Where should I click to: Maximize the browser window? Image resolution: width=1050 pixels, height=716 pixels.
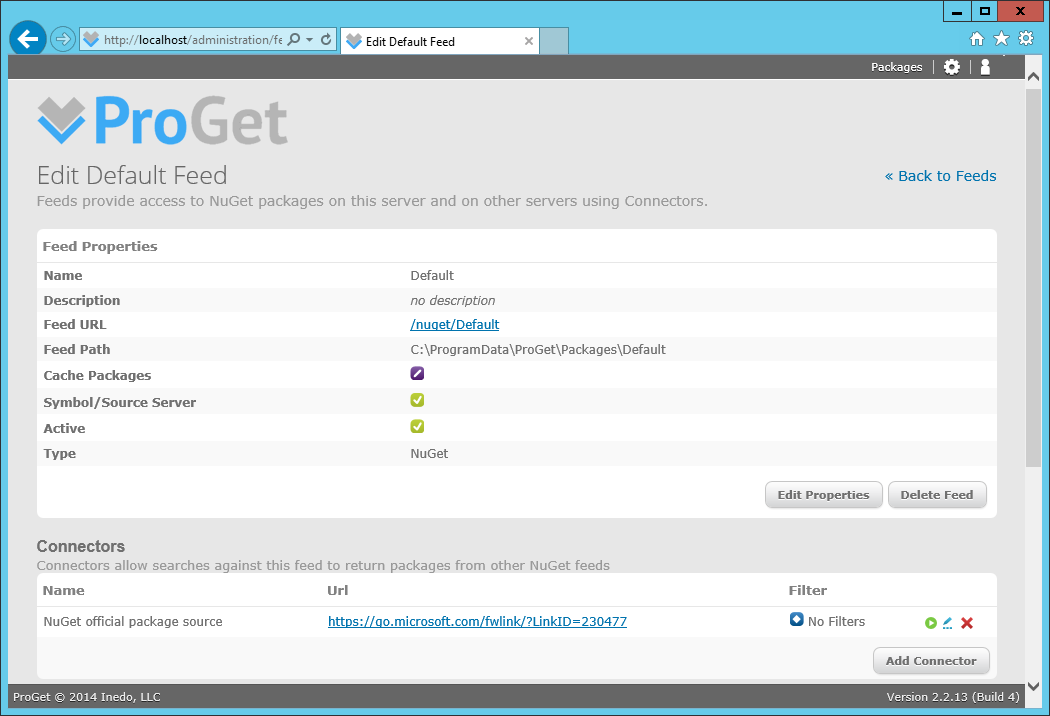coord(984,11)
